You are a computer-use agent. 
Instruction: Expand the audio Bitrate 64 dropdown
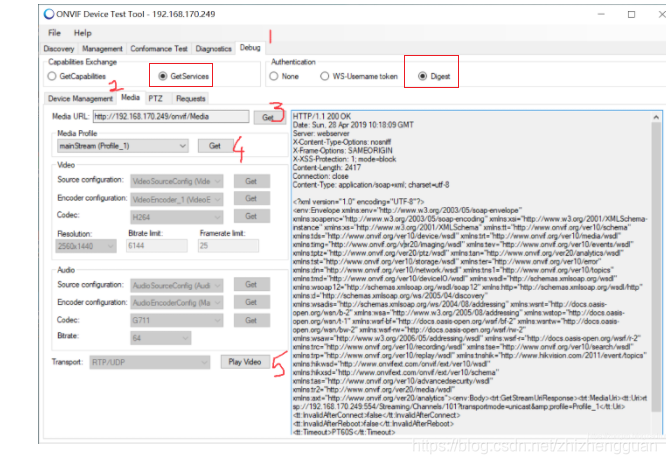[x=161, y=338]
